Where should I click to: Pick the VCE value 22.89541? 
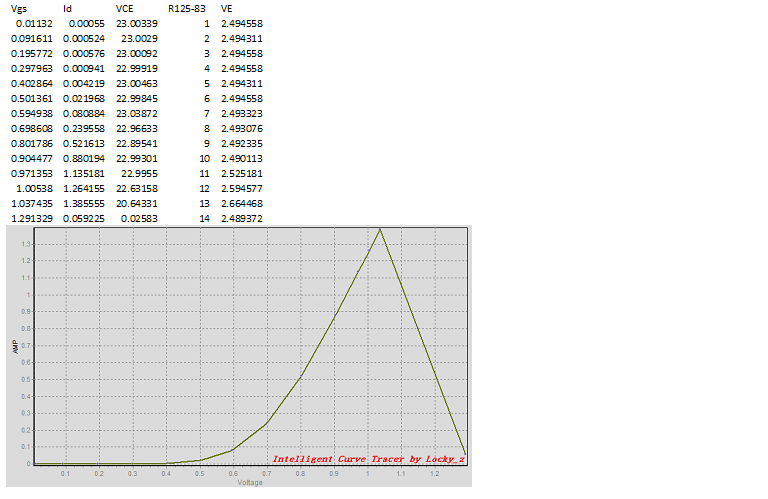point(137,143)
